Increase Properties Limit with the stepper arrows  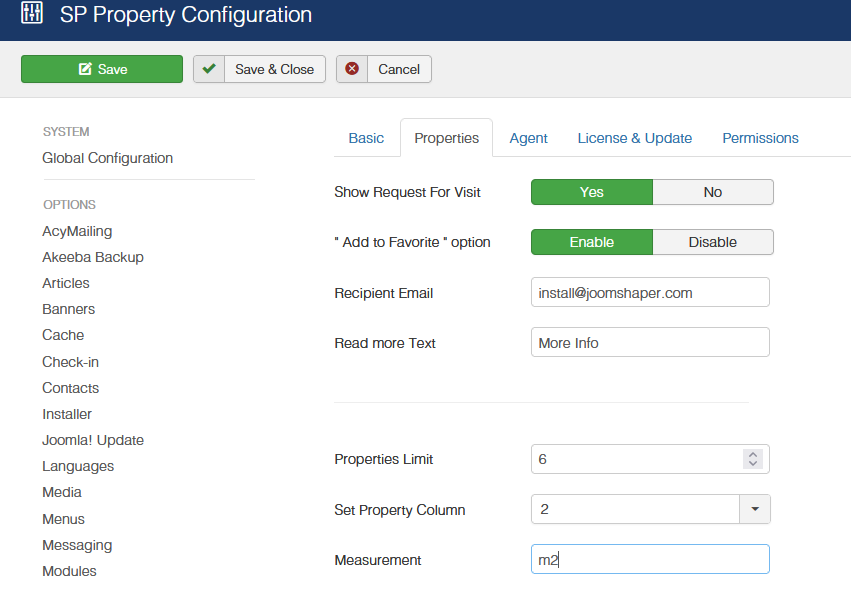coord(753,454)
